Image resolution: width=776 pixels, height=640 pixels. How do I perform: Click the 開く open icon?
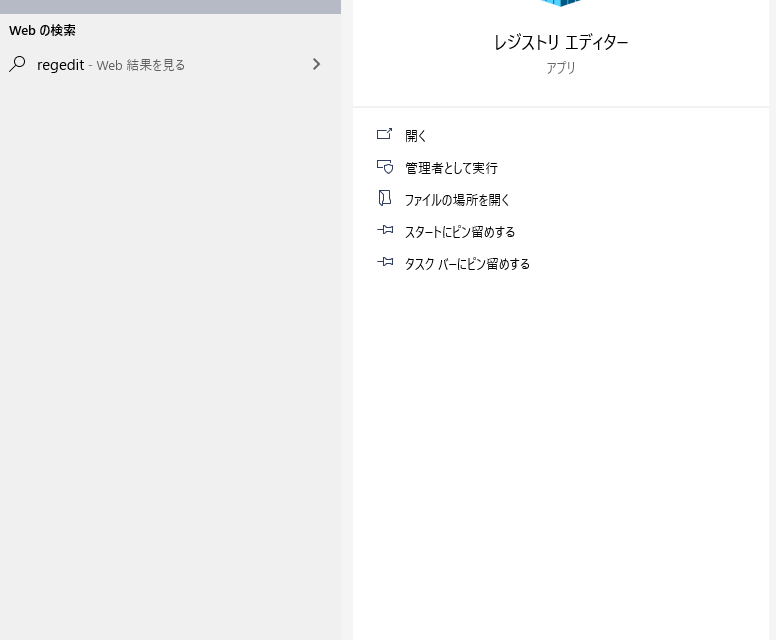click(385, 134)
